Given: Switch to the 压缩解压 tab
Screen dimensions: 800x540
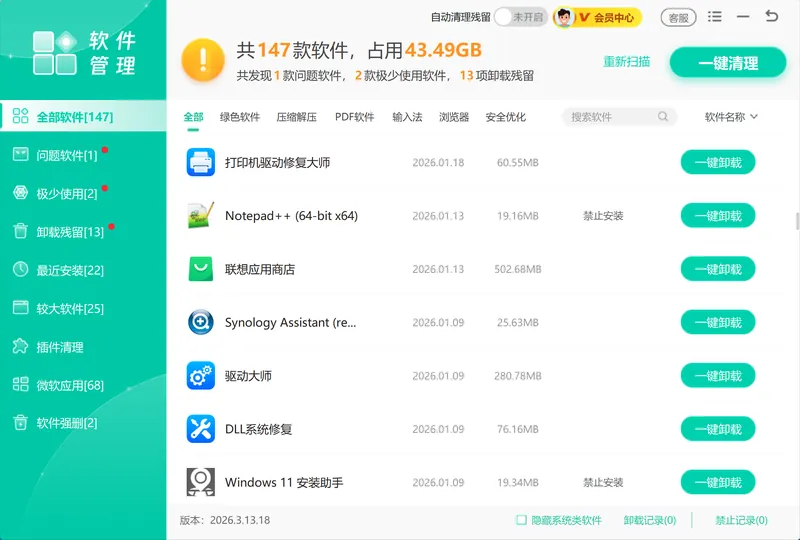Looking at the screenshot, I should coord(296,117).
